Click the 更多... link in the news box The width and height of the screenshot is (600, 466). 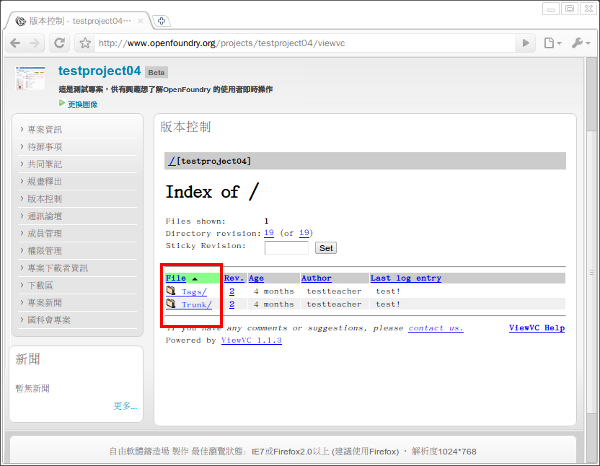pyautogui.click(x=125, y=406)
